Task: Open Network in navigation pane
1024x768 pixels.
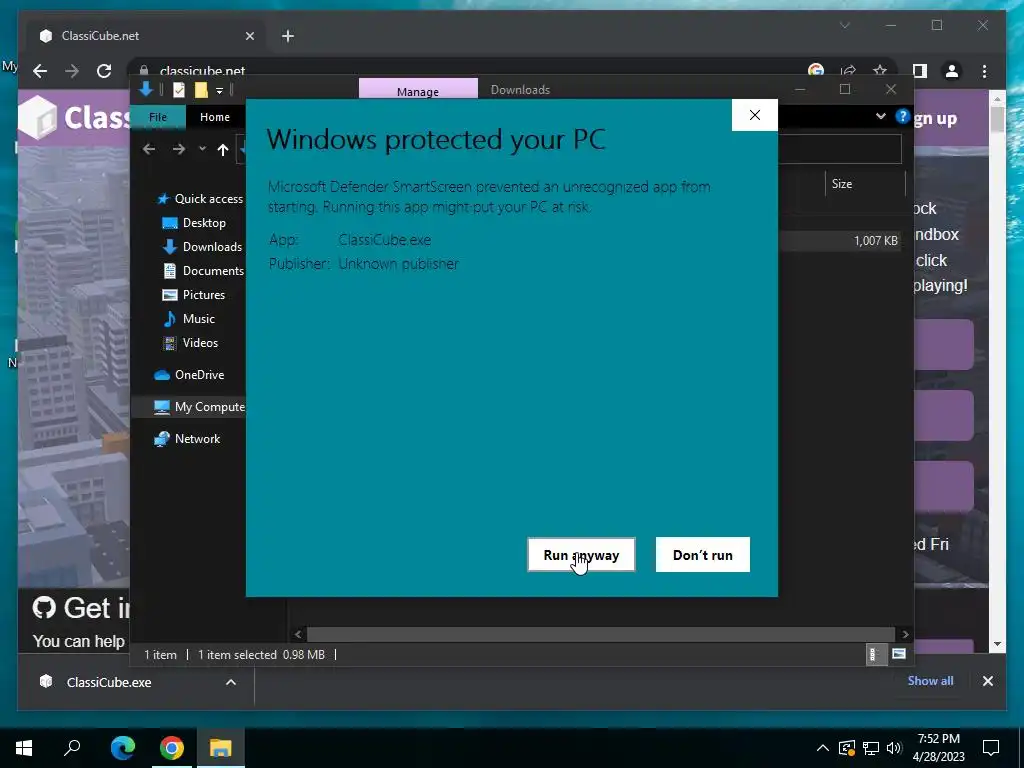Action: click(197, 439)
